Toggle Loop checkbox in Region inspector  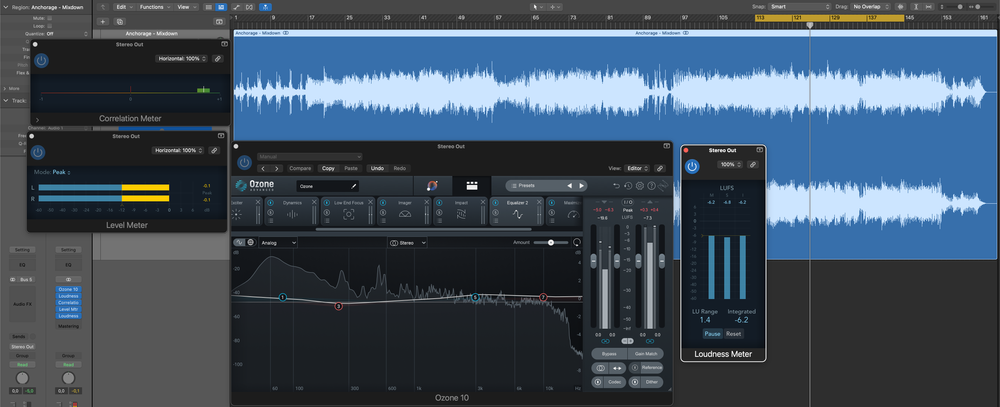pyautogui.click(x=50, y=26)
